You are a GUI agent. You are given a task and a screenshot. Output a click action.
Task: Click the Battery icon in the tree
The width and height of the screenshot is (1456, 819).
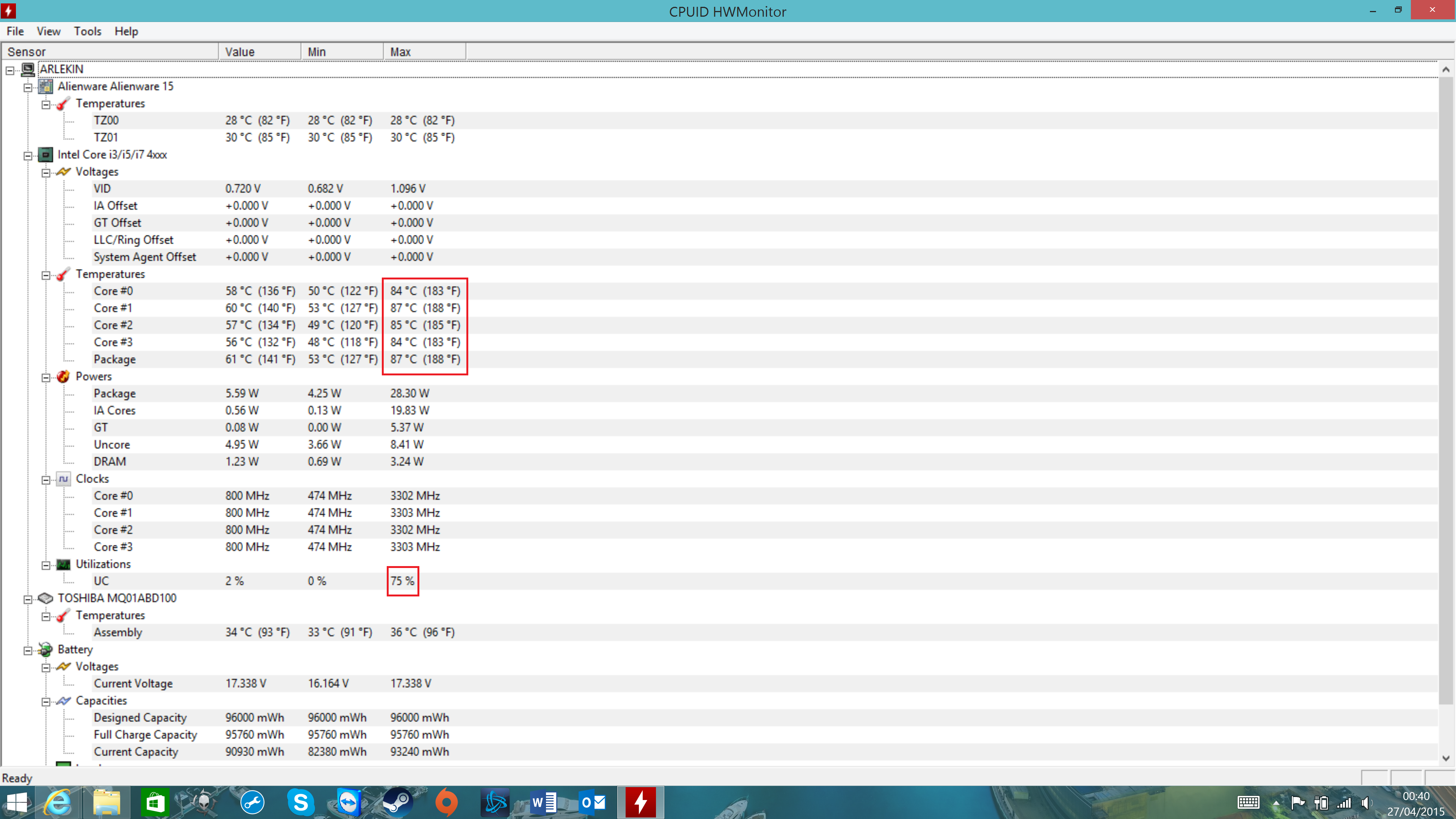click(46, 650)
